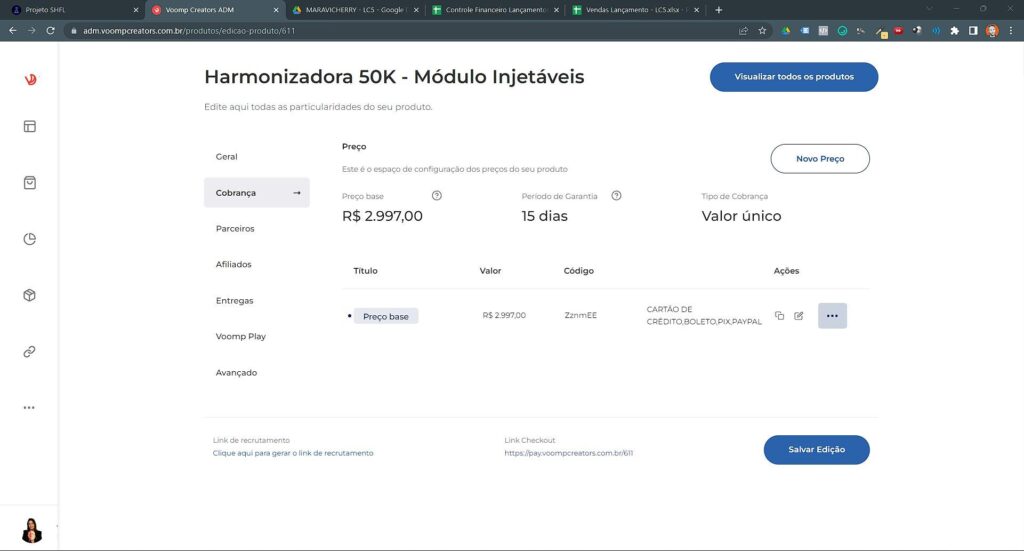Click the Voomp logo in sidebar
Viewport: 1024px width, 551px height.
click(29, 79)
